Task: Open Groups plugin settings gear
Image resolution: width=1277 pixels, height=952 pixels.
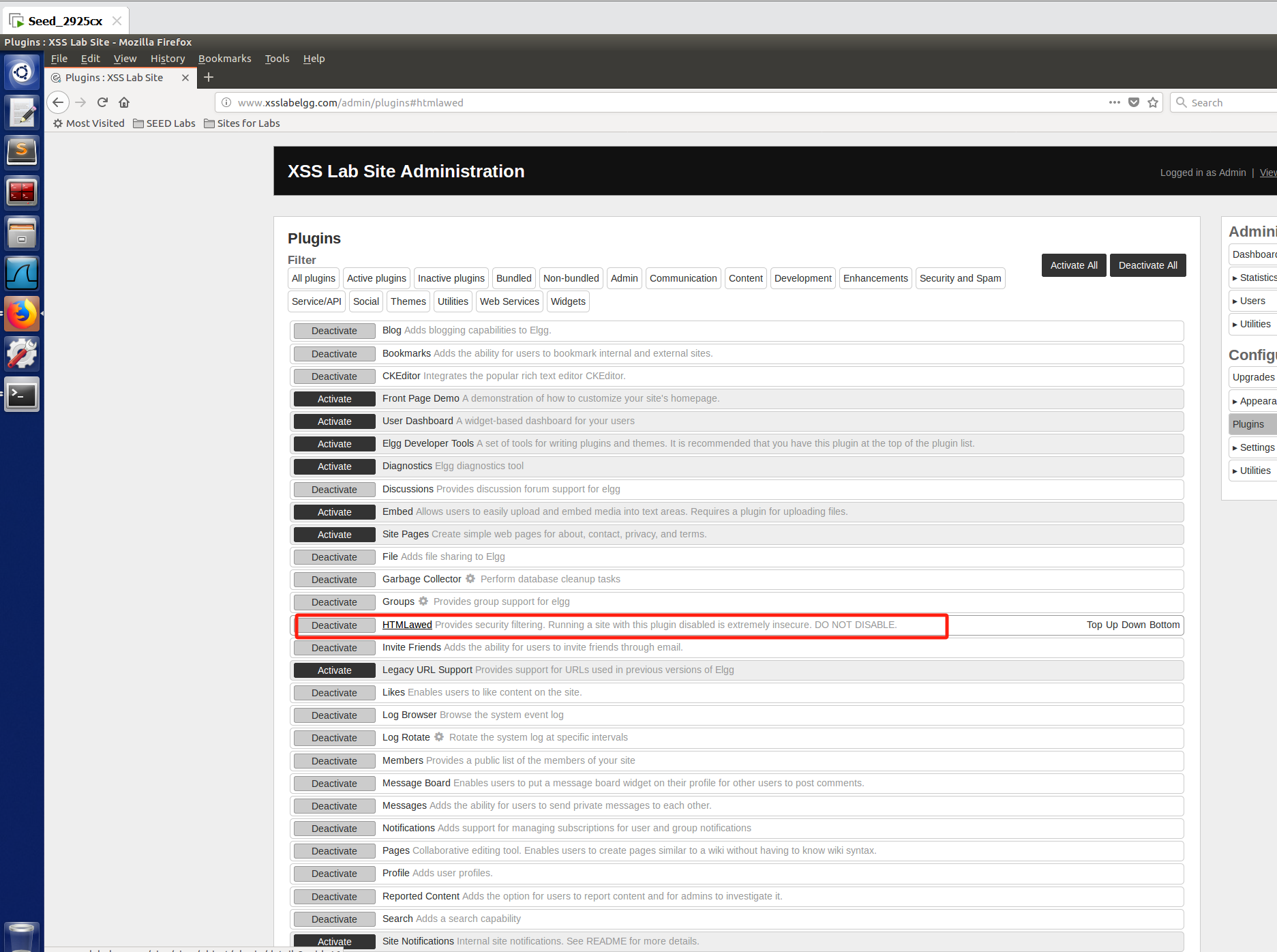Action: (x=423, y=601)
